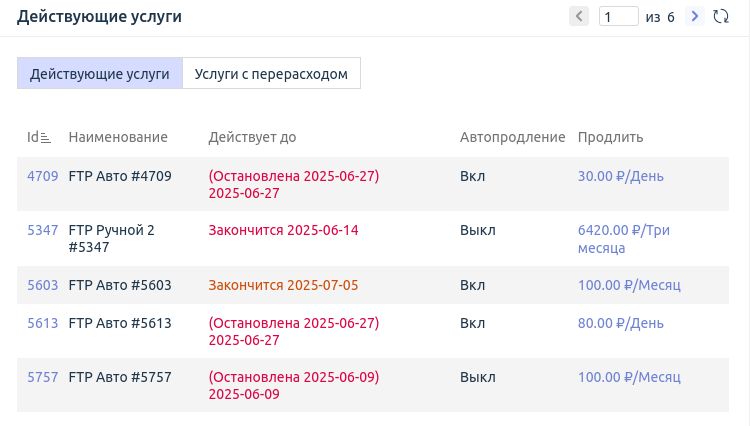750x426 pixels.
Task: Click the Автопродление column header
Action: (x=512, y=137)
